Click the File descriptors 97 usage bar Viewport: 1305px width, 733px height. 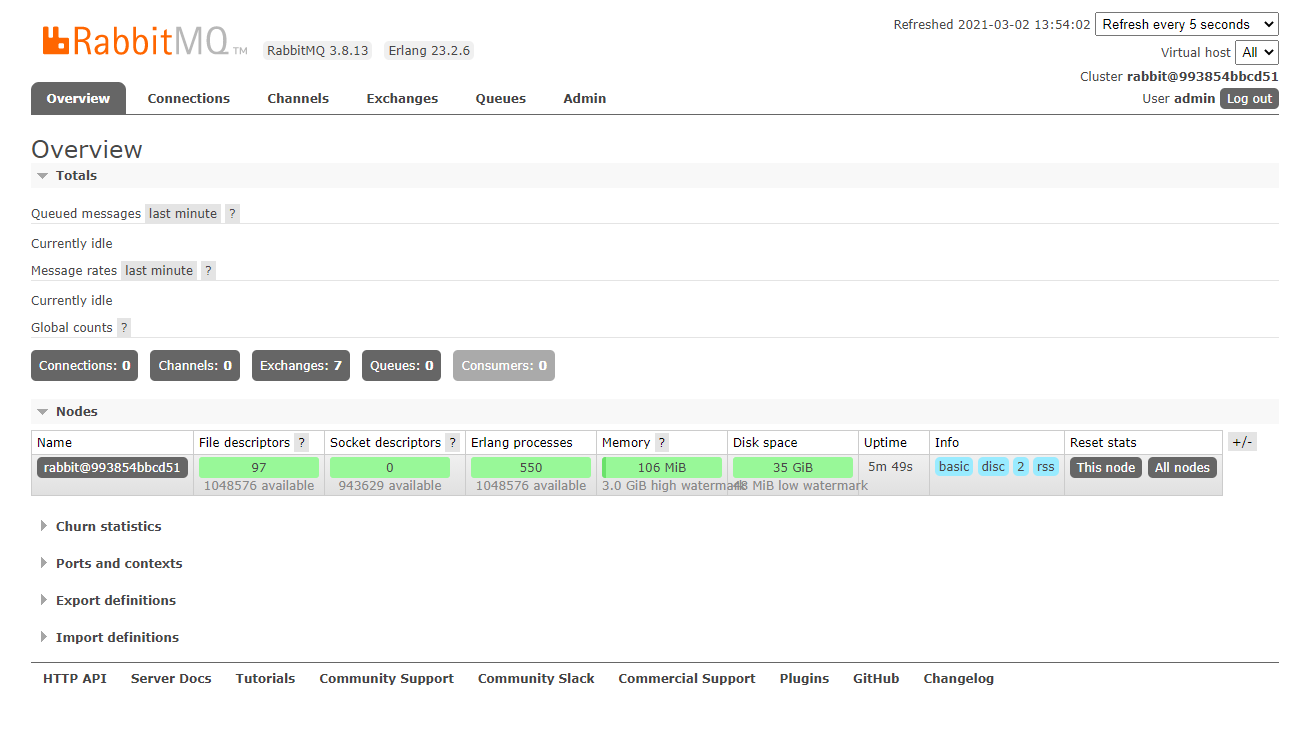click(259, 467)
